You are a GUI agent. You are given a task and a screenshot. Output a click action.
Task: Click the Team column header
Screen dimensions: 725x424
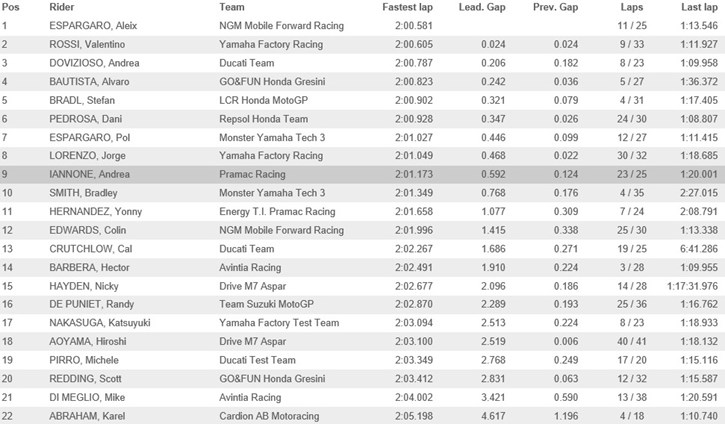click(x=232, y=7)
